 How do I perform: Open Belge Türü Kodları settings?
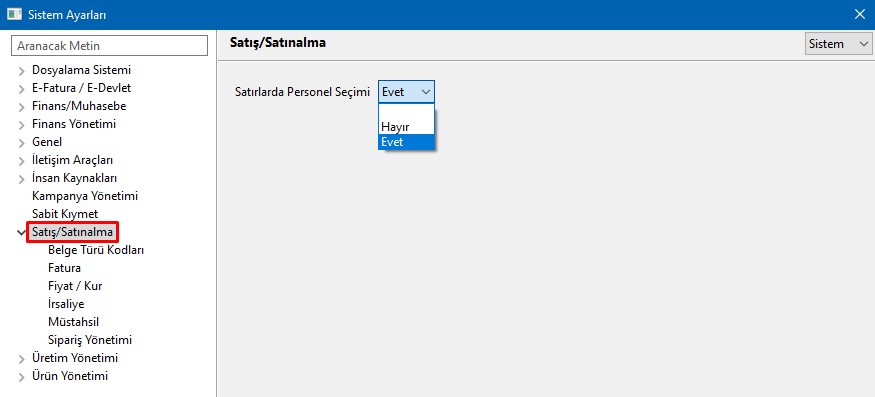pos(96,250)
